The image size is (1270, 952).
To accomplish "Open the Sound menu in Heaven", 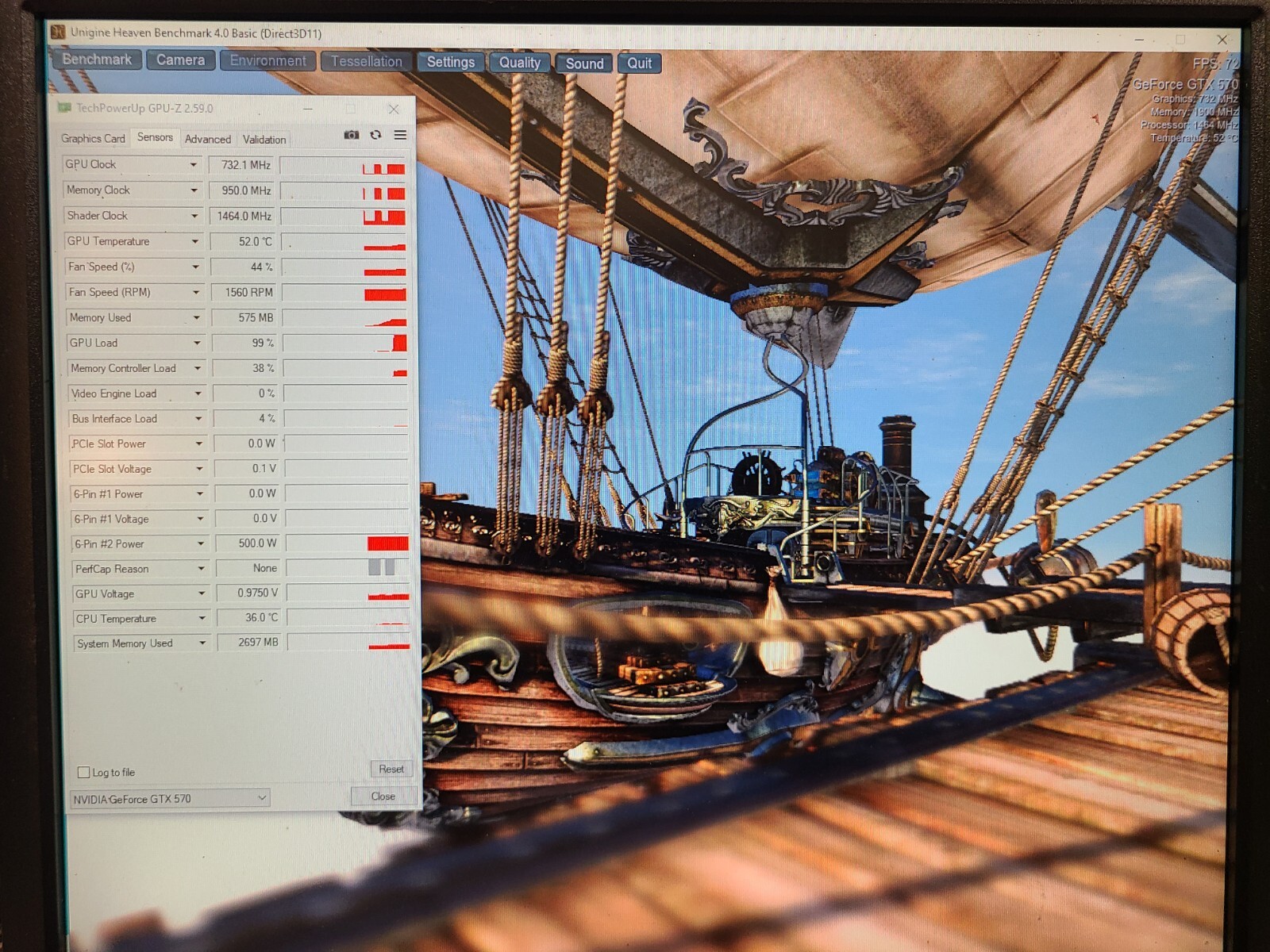I will point(584,63).
